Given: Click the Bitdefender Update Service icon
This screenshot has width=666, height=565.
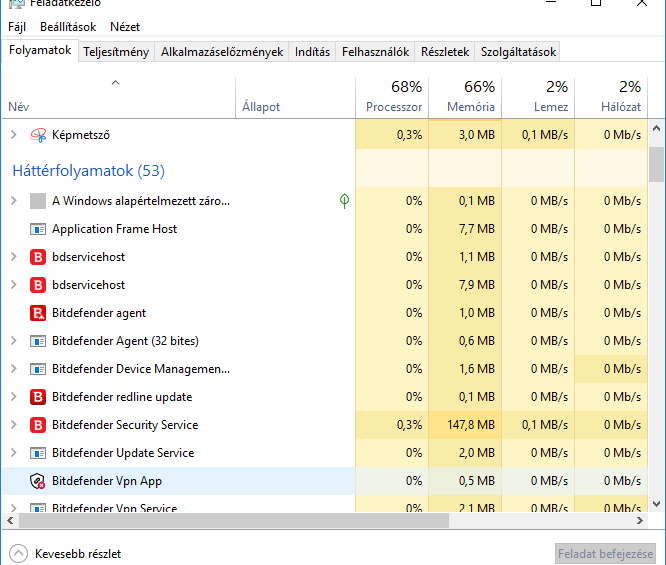Looking at the screenshot, I should pyautogui.click(x=38, y=453).
